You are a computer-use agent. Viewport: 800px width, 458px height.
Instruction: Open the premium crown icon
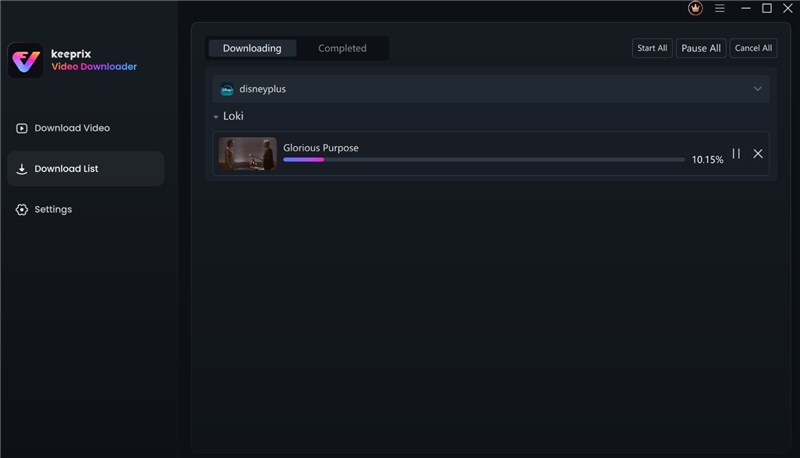pyautogui.click(x=695, y=8)
